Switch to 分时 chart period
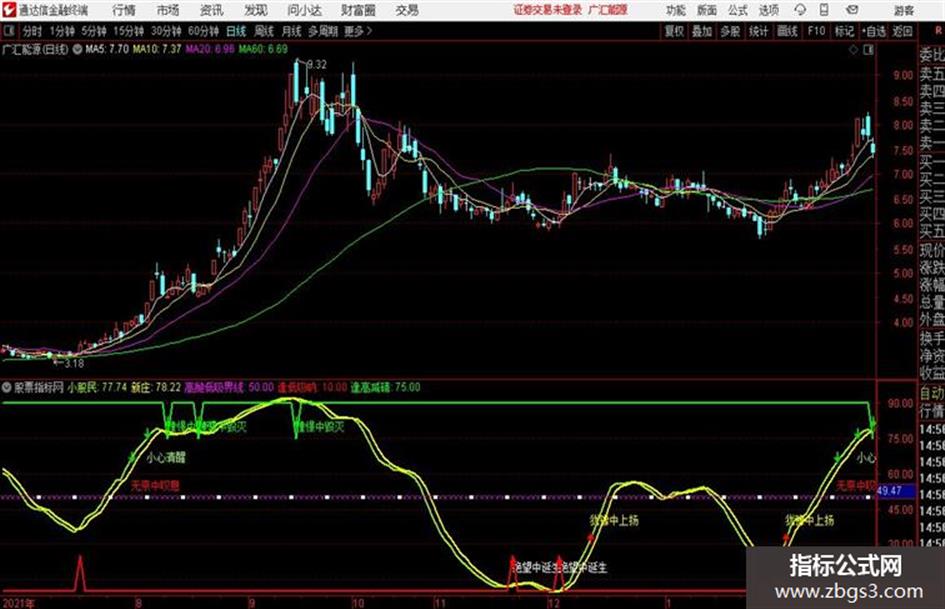Screen dimensions: 945x609 click(x=33, y=31)
